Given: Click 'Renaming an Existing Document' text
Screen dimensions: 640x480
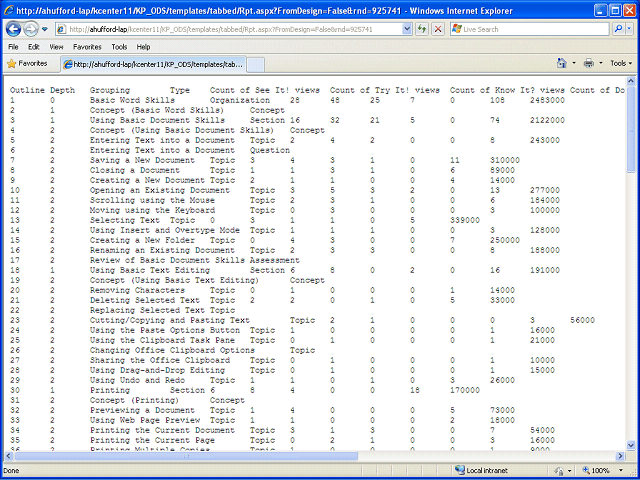Looking at the screenshot, I should coord(162,250).
